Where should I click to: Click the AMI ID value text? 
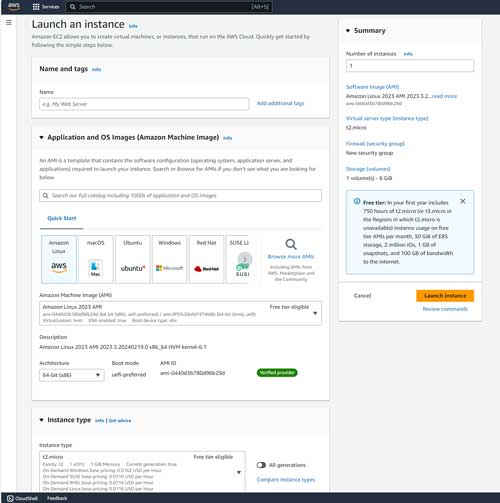click(x=192, y=373)
